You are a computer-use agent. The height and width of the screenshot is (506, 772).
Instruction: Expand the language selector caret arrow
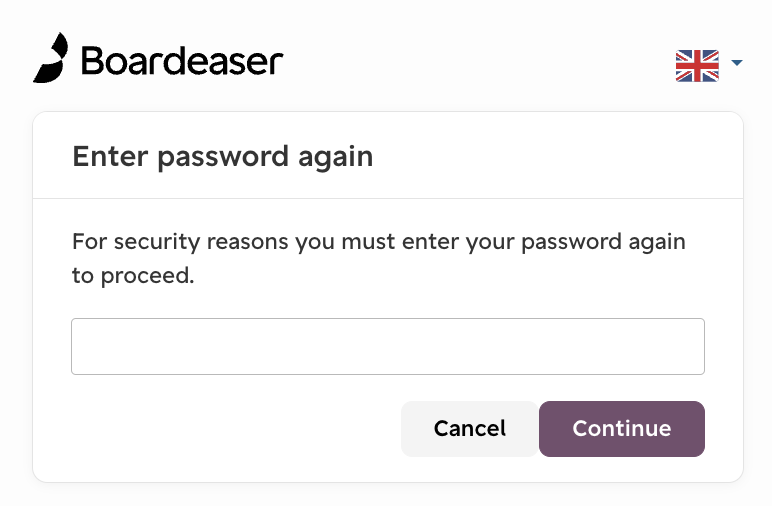737,63
